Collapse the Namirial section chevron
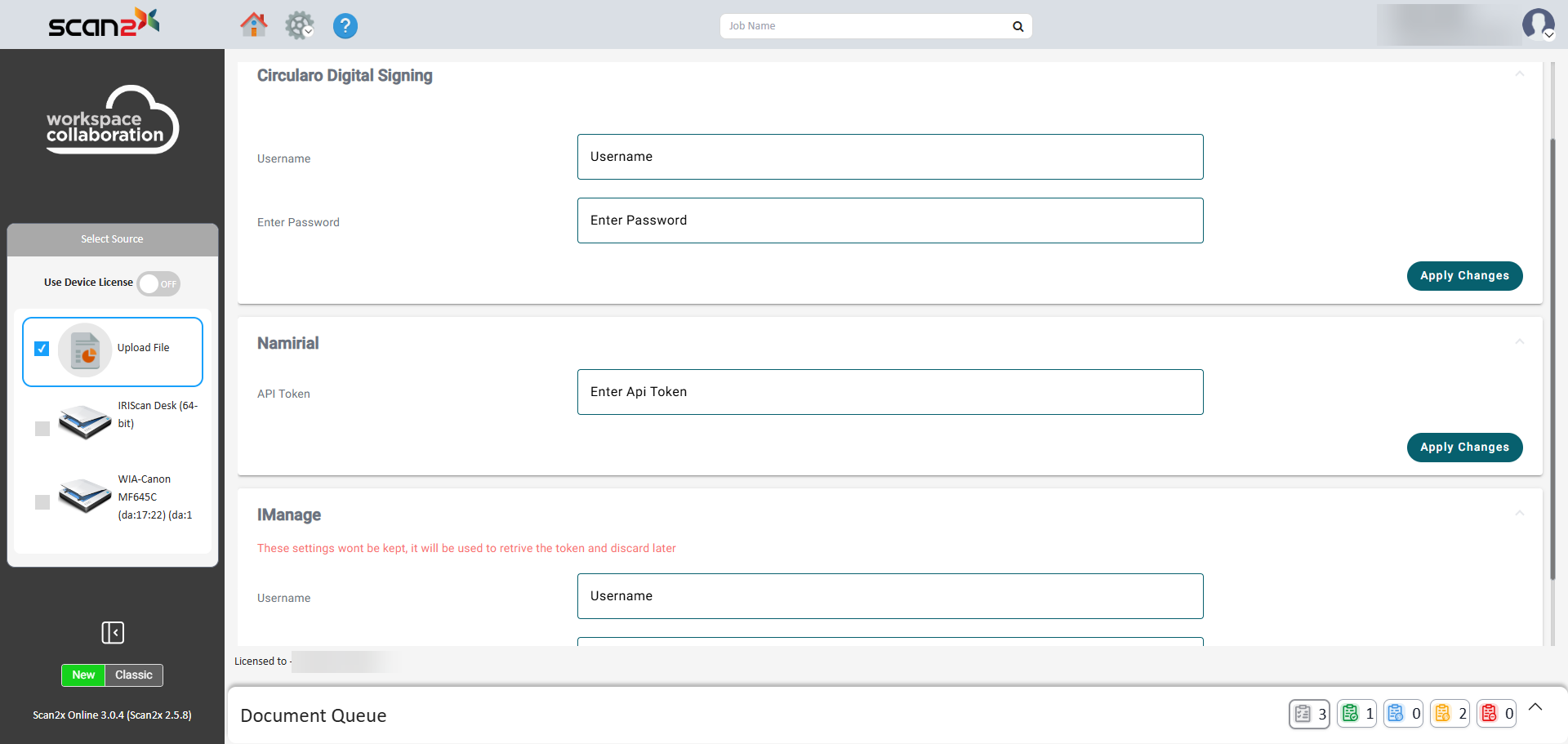This screenshot has height=744, width=1568. [1519, 342]
